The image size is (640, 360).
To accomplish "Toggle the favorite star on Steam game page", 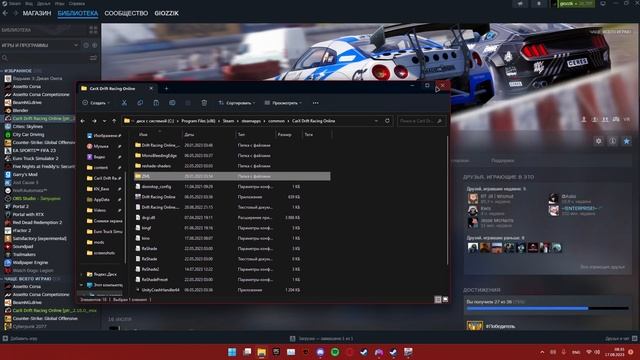I will 627,141.
